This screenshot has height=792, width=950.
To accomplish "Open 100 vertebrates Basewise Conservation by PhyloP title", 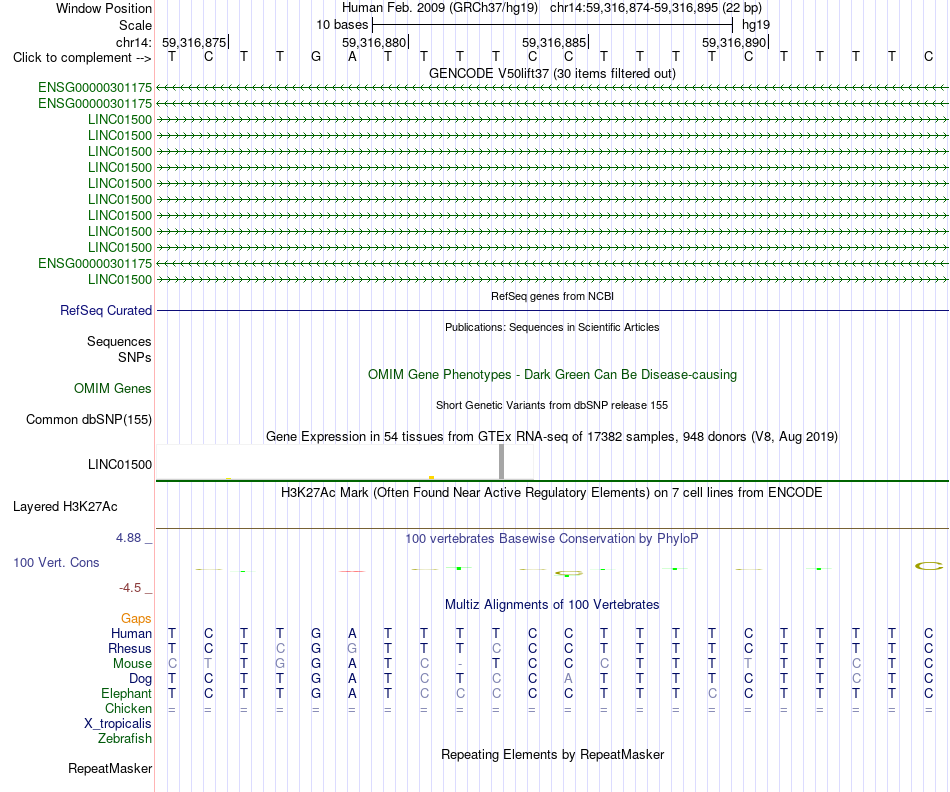I will click(x=552, y=538).
